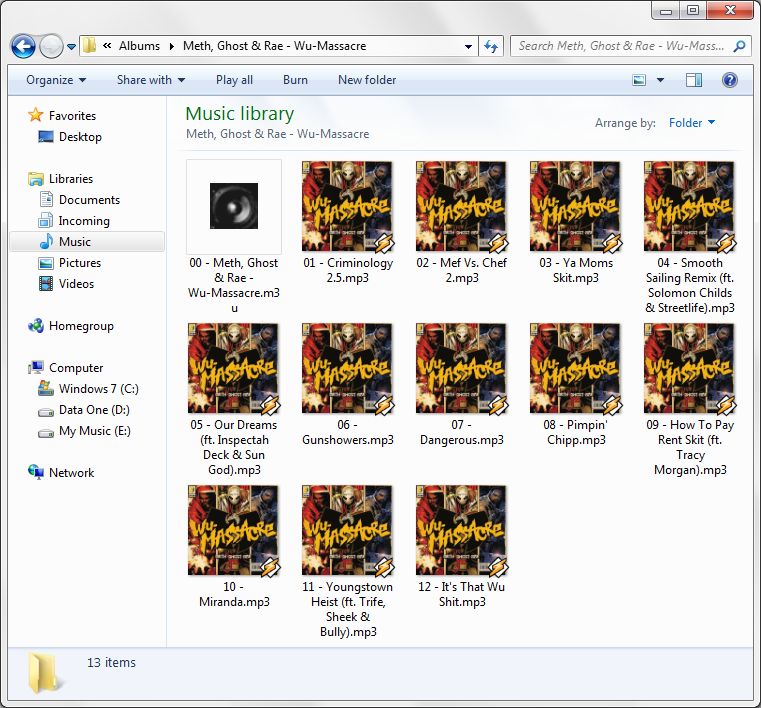
Task: Select Computer in the sidebar
Action: [76, 368]
